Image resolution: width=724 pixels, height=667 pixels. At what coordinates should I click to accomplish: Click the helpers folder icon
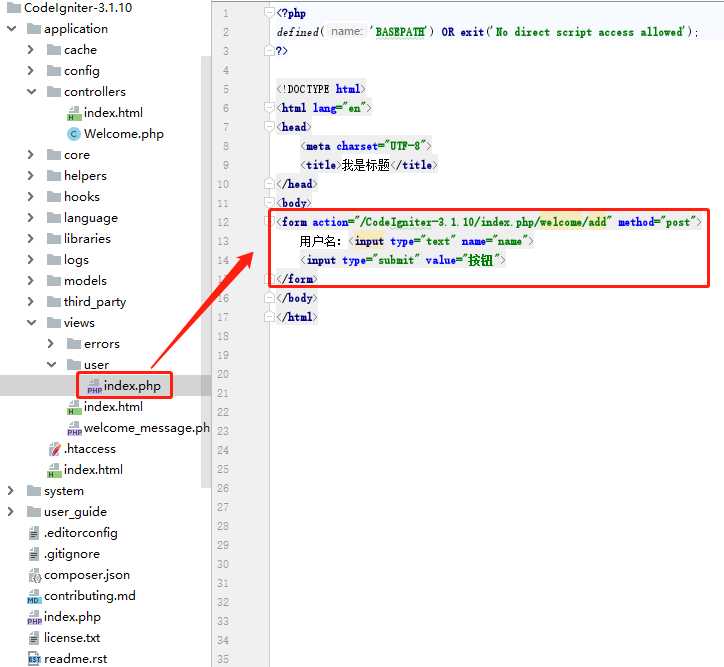[x=54, y=175]
